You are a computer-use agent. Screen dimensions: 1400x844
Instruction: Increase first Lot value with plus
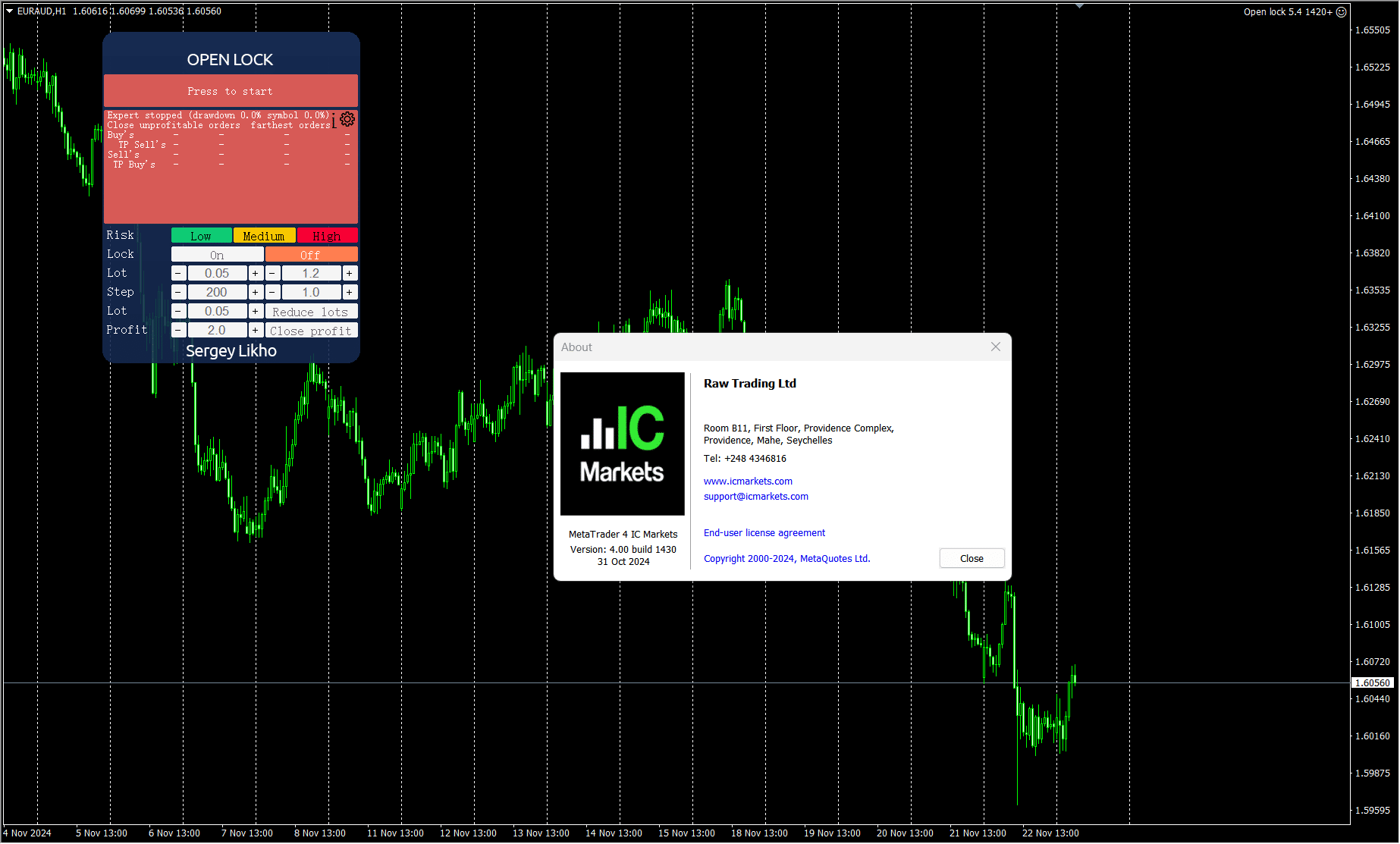[256, 273]
